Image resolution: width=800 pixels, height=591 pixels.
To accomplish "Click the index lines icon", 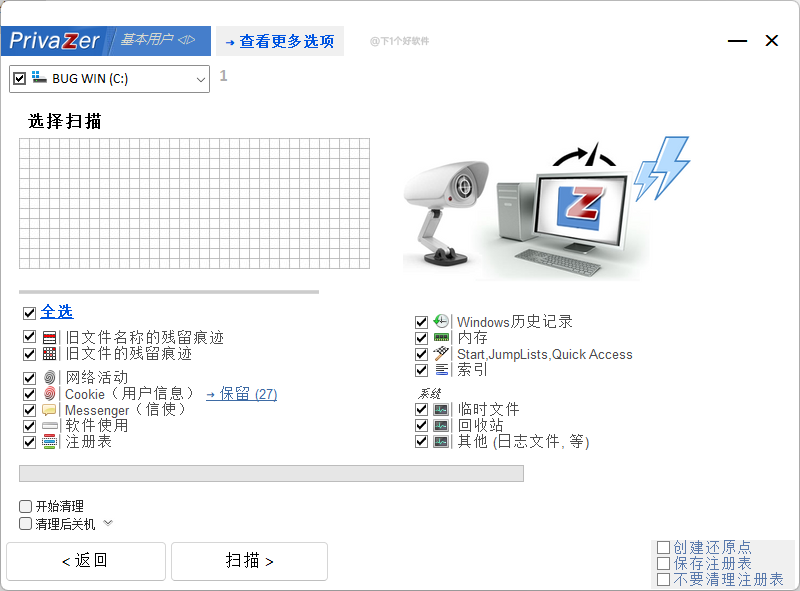I will [441, 370].
